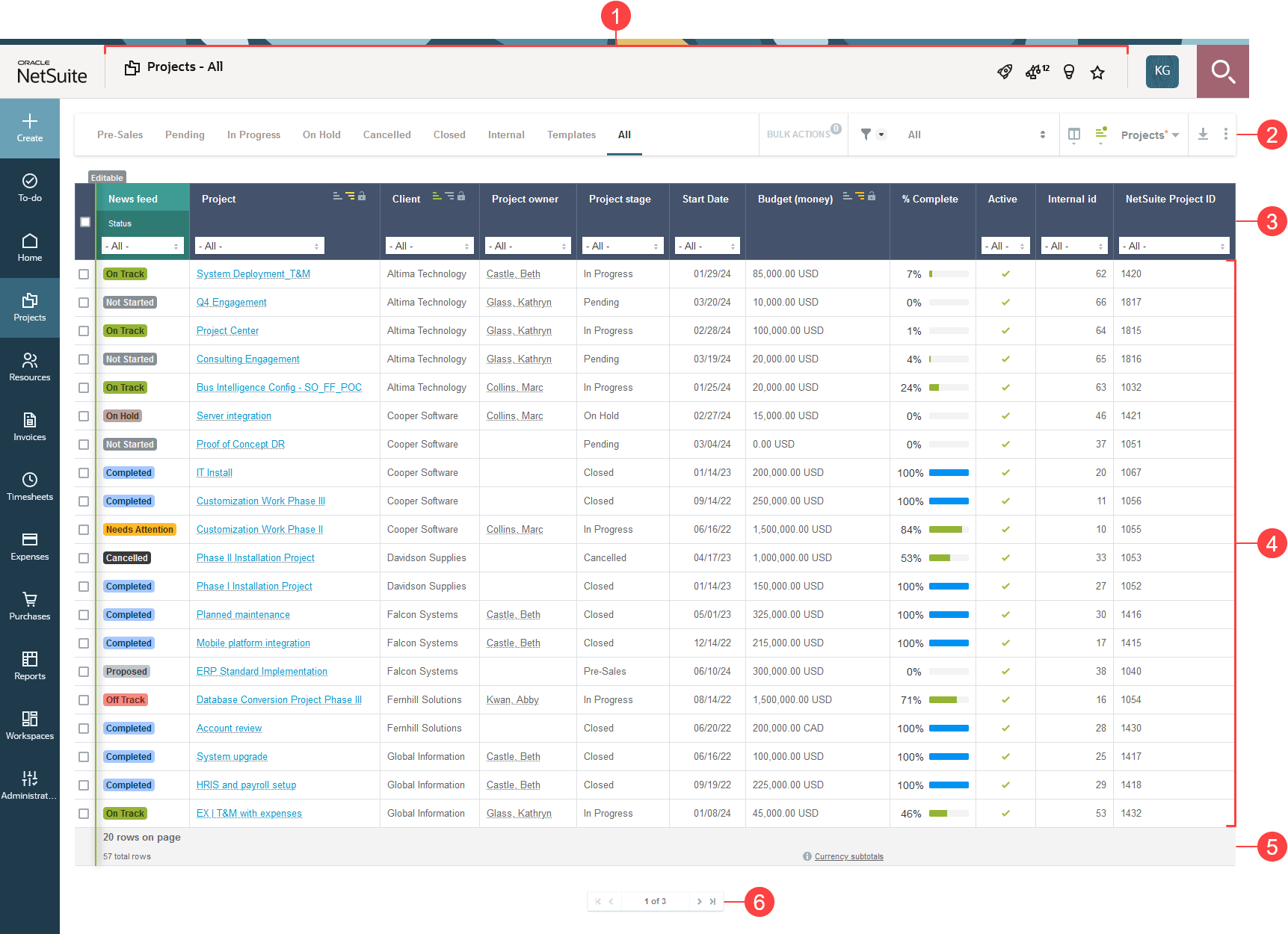Open the KG user avatar
This screenshot has height=934, width=1288.
(1162, 71)
